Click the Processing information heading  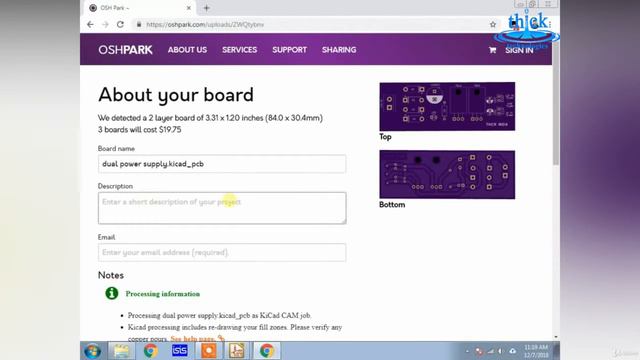point(163,294)
